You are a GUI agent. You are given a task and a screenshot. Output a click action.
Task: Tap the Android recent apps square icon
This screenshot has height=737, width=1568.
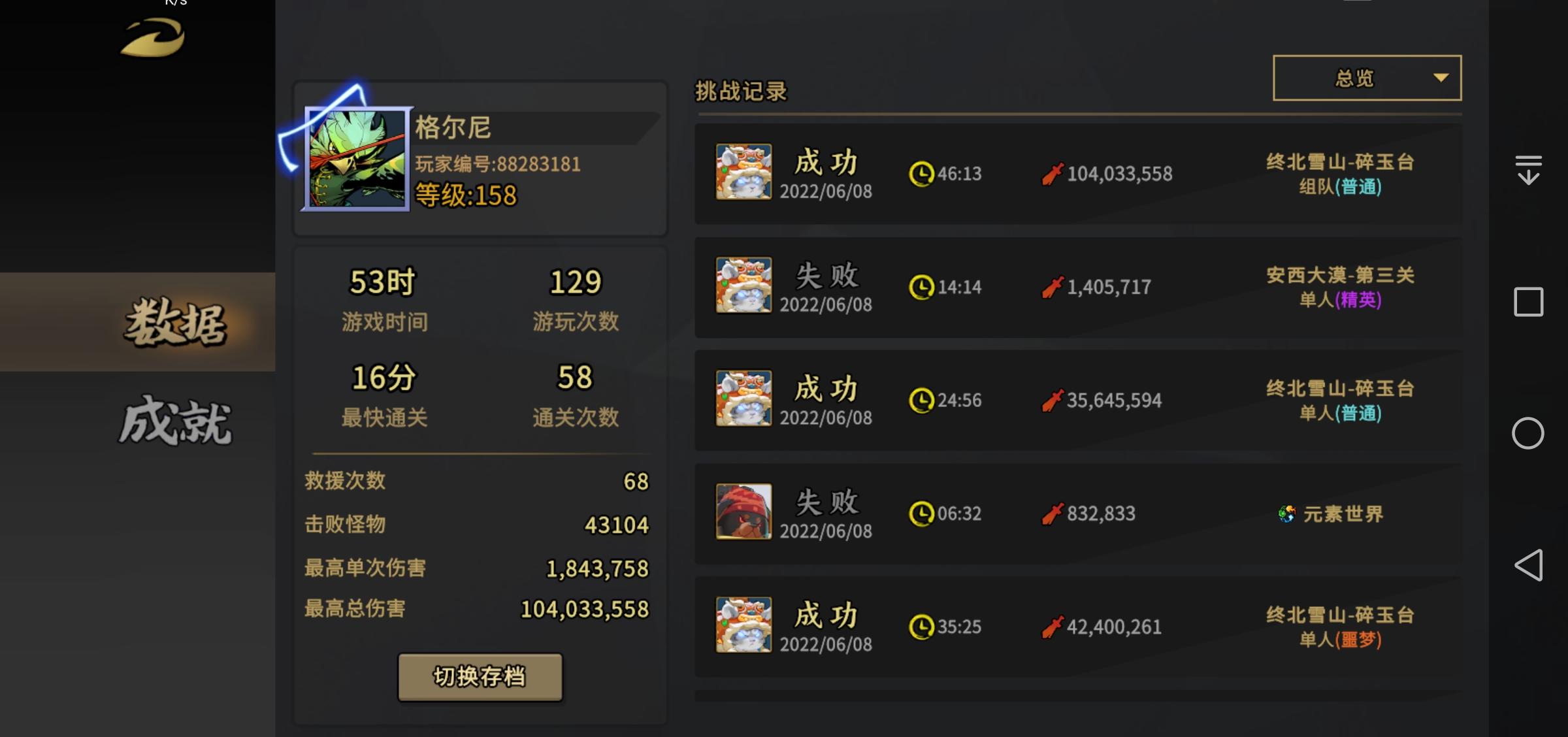pyautogui.click(x=1528, y=302)
